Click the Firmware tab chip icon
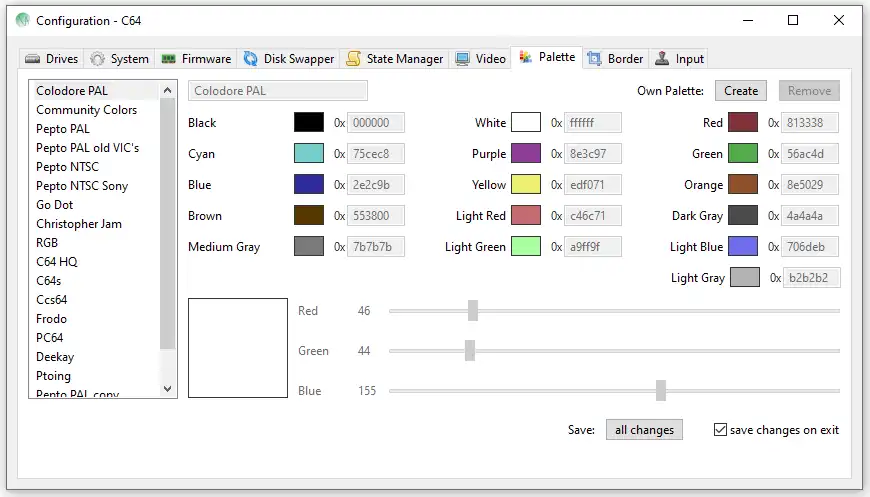870x497 pixels. tap(168, 59)
